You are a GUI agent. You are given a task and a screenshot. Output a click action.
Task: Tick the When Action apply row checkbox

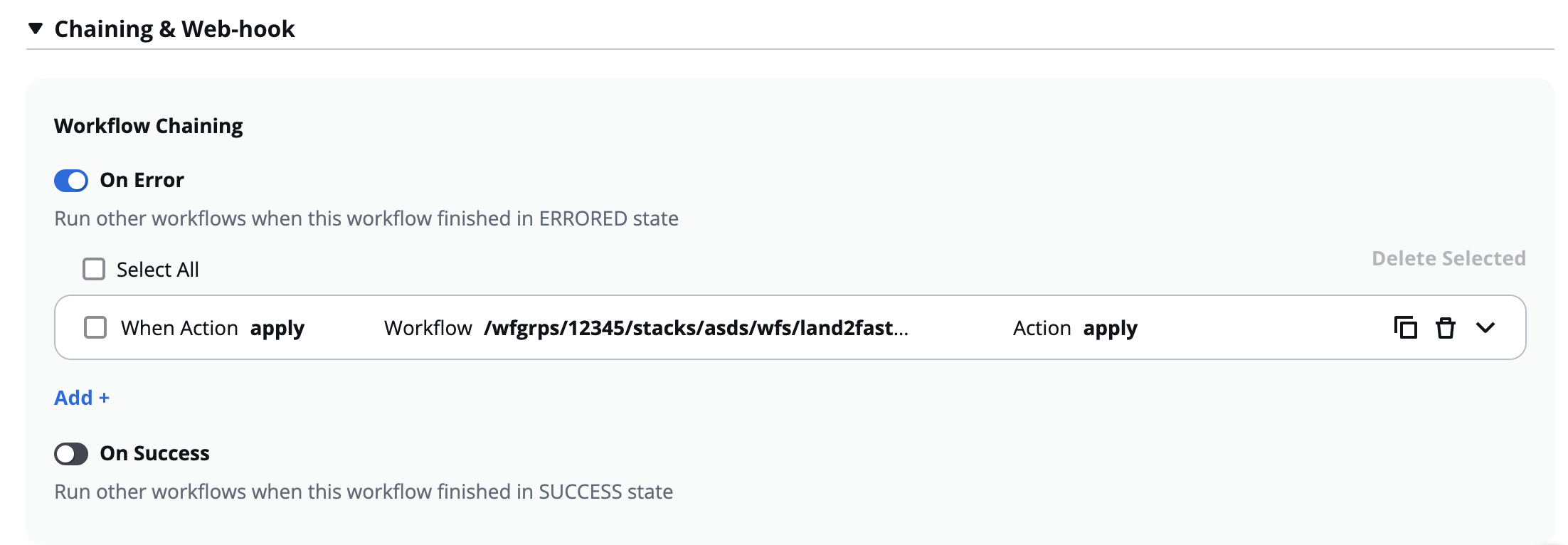95,328
